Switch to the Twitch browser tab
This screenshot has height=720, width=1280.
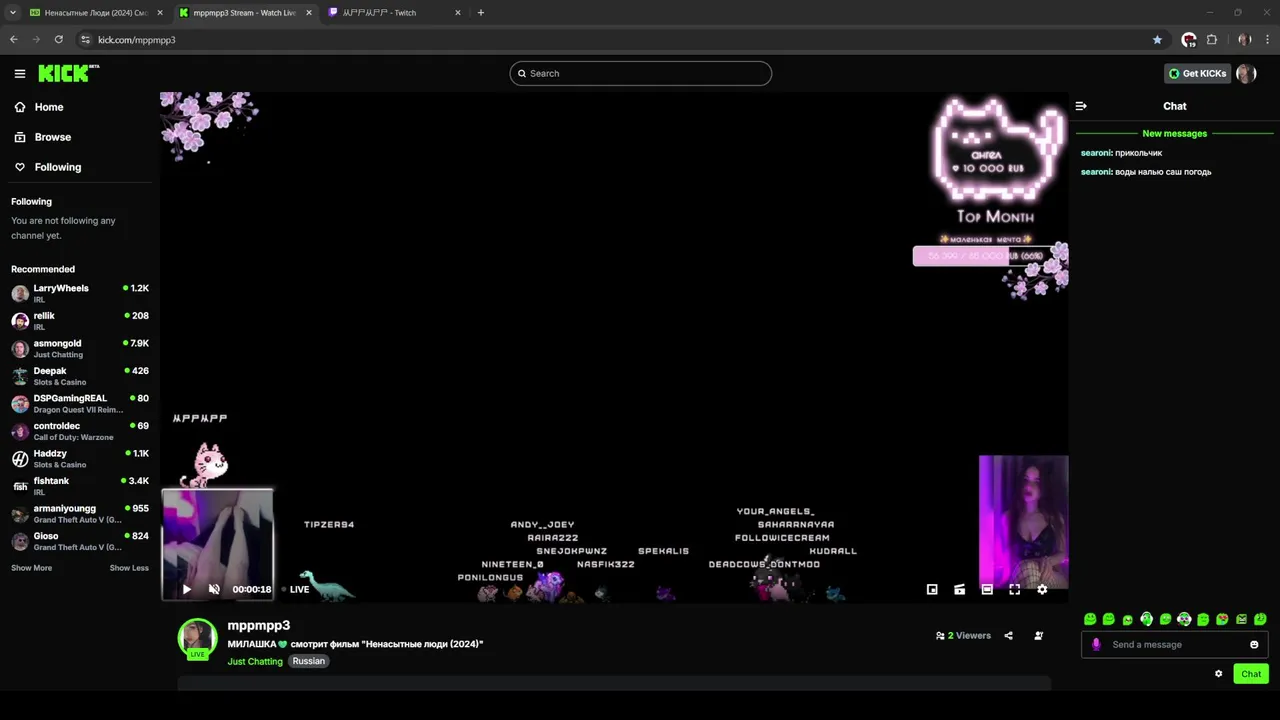click(x=394, y=13)
